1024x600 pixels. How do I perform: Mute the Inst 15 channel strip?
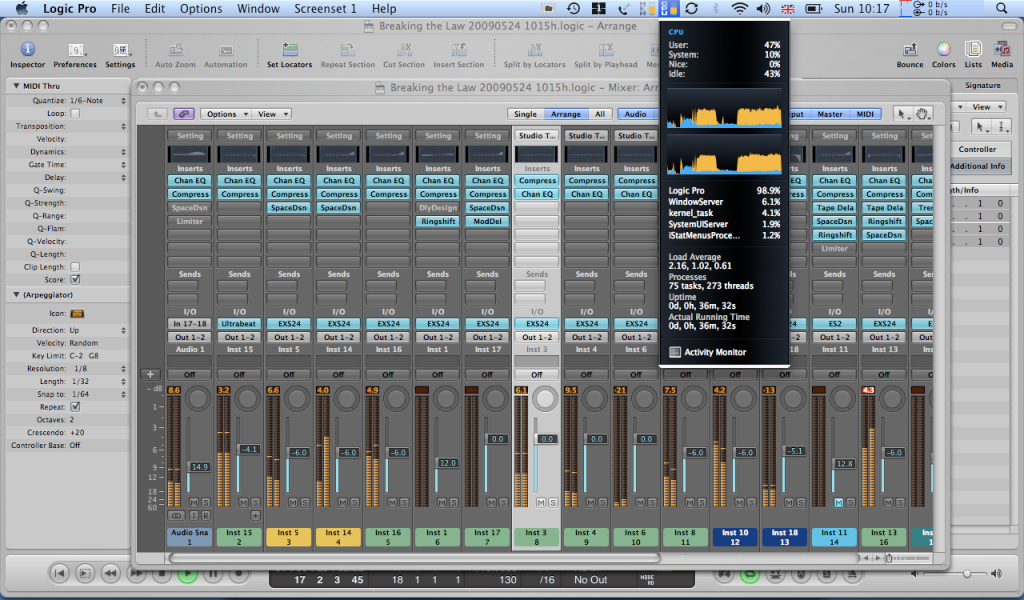245,501
